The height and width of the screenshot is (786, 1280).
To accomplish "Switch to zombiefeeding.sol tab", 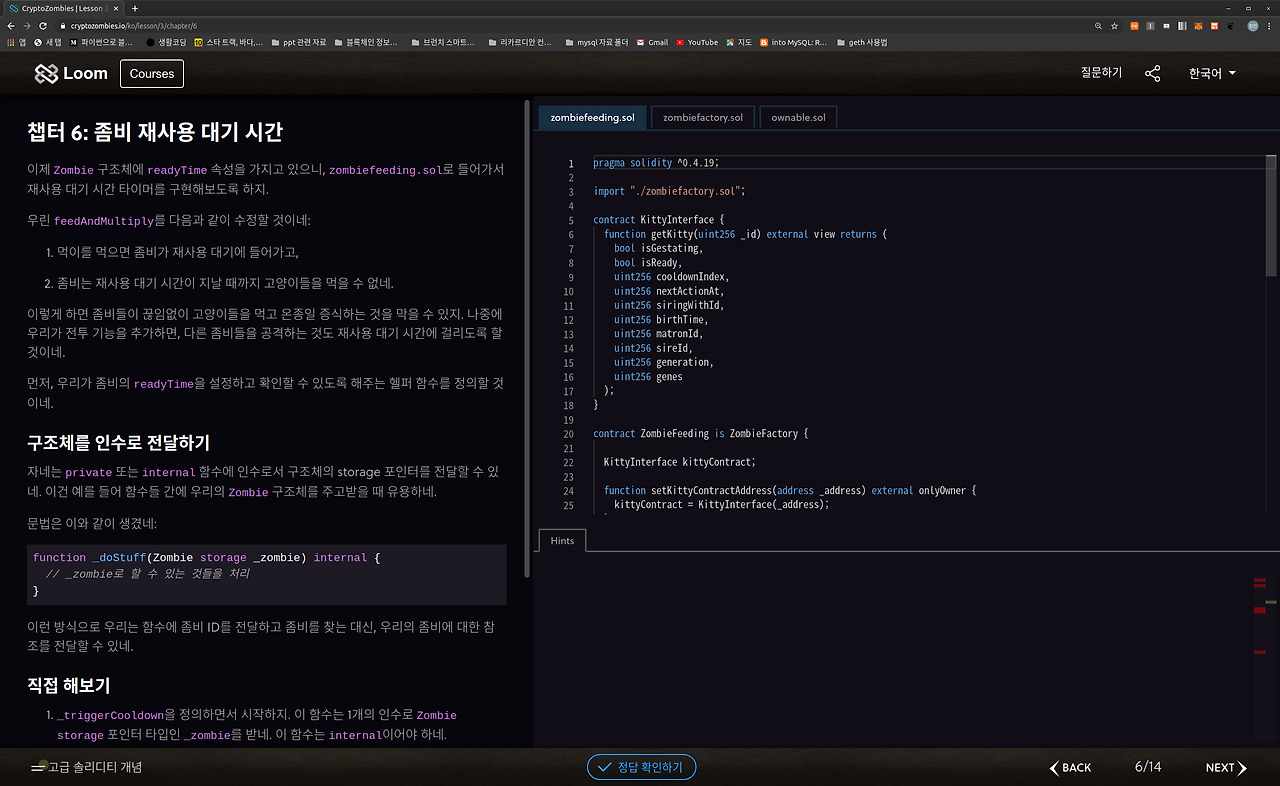I will click(594, 117).
